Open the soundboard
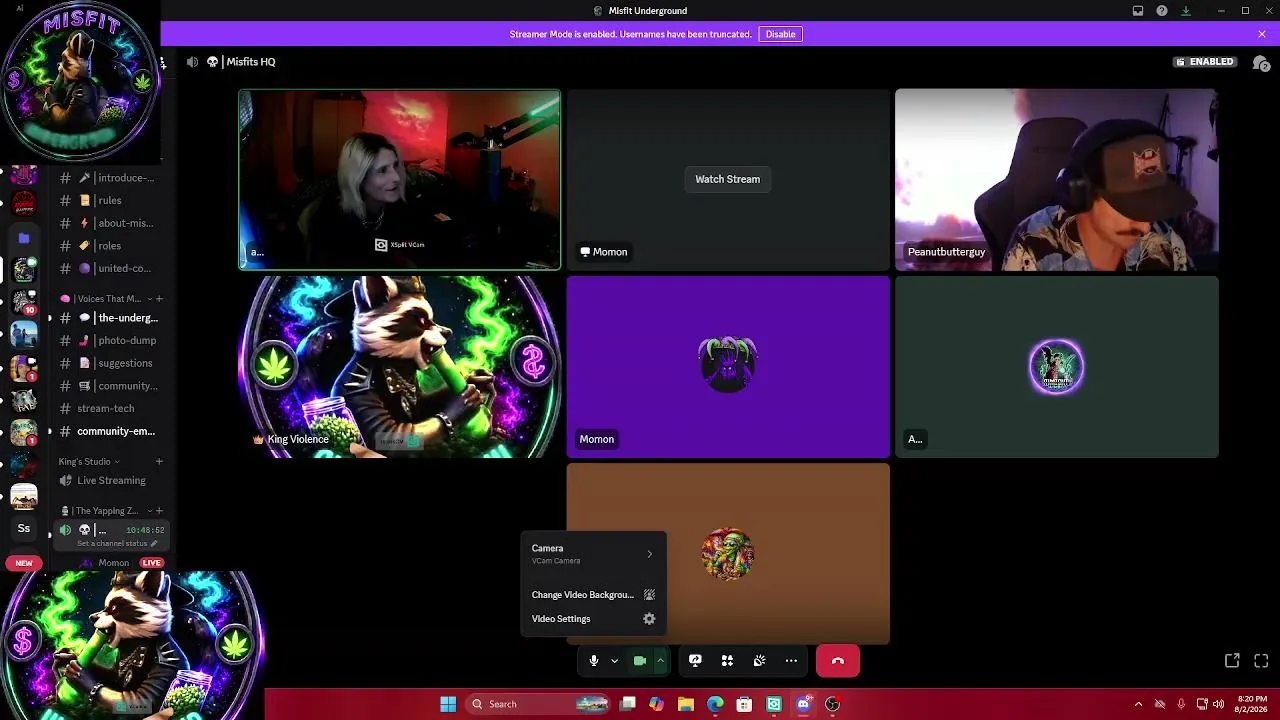The image size is (1280, 720). 759,661
